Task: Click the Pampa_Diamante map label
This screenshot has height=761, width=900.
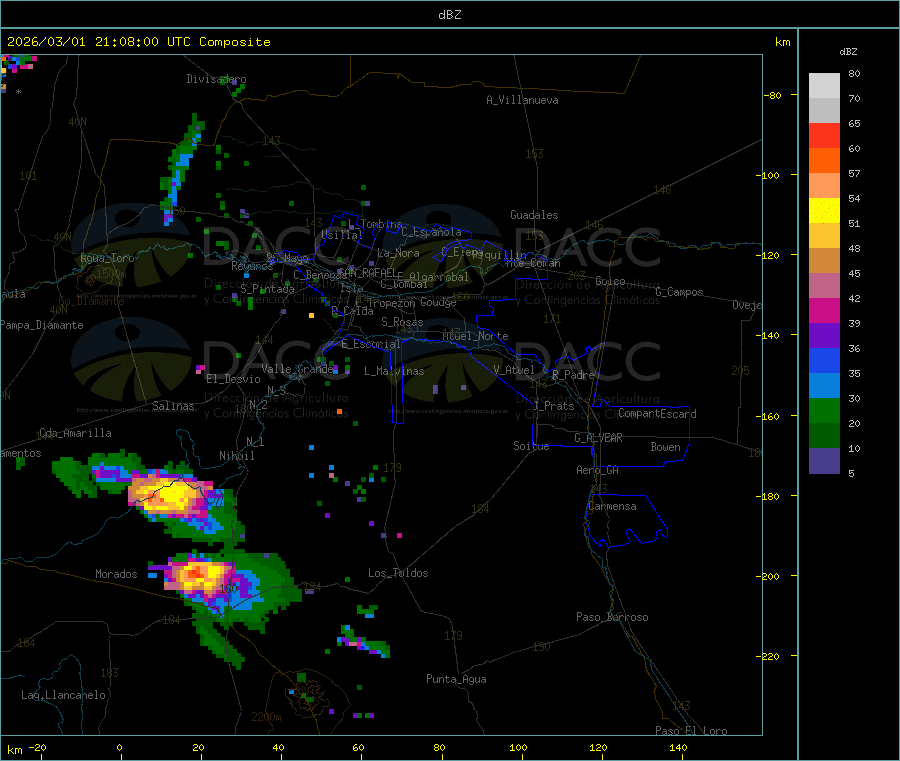Action: coord(42,325)
